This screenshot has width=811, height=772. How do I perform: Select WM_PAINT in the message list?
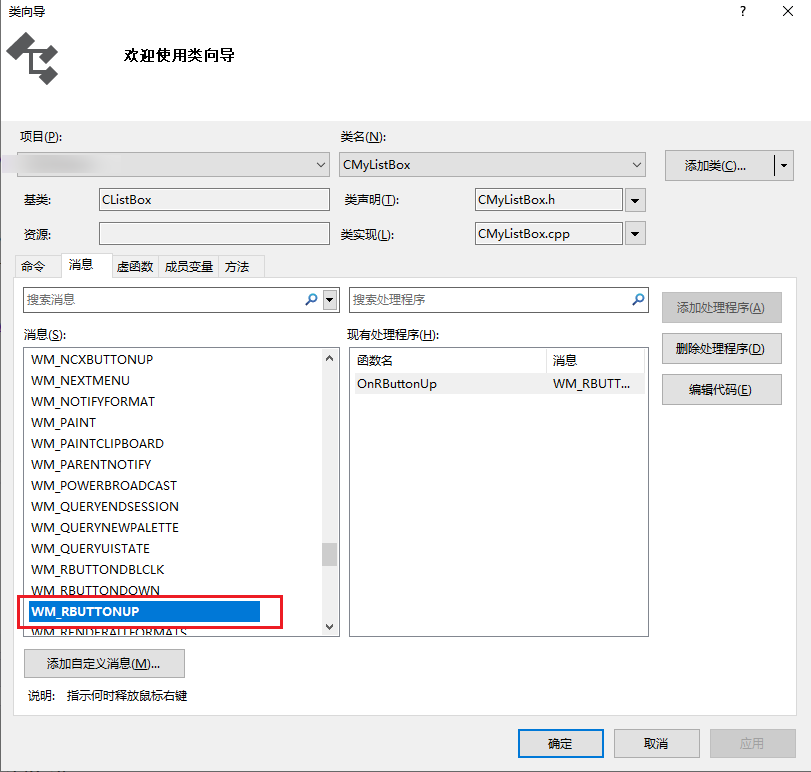pyautogui.click(x=64, y=423)
